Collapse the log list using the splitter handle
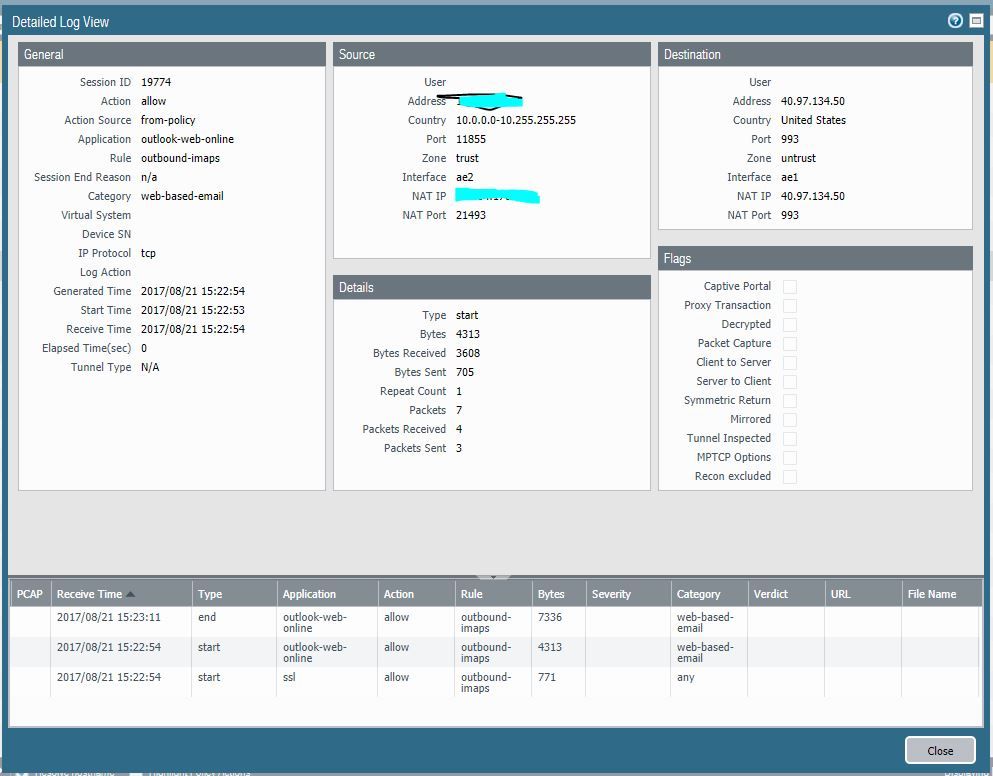This screenshot has width=993, height=776. click(495, 577)
